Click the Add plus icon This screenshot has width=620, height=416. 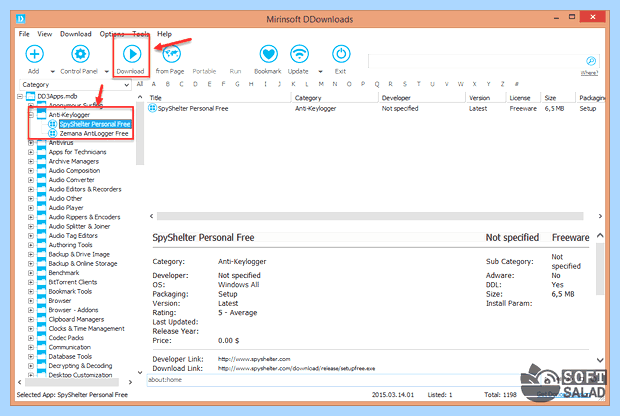tap(34, 54)
